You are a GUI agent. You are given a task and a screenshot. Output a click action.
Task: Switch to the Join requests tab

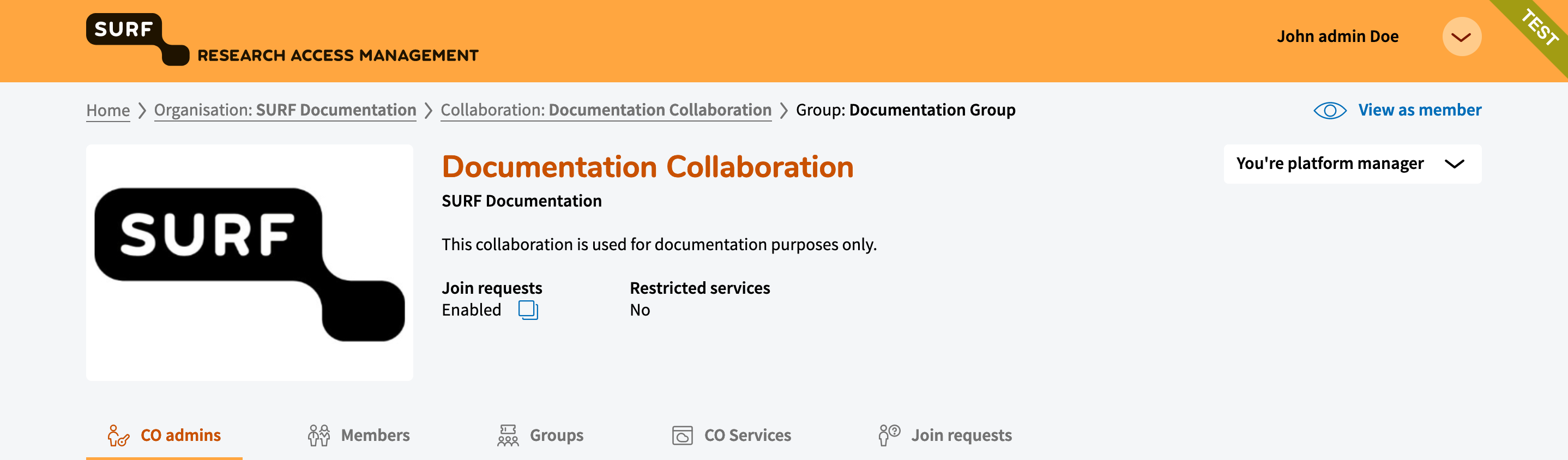pos(945,435)
